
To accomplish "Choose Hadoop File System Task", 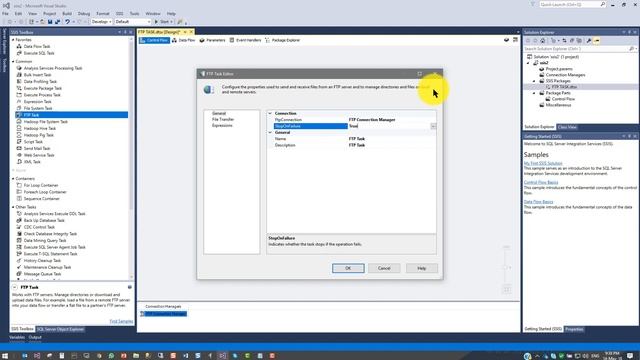I will [x=45, y=122].
